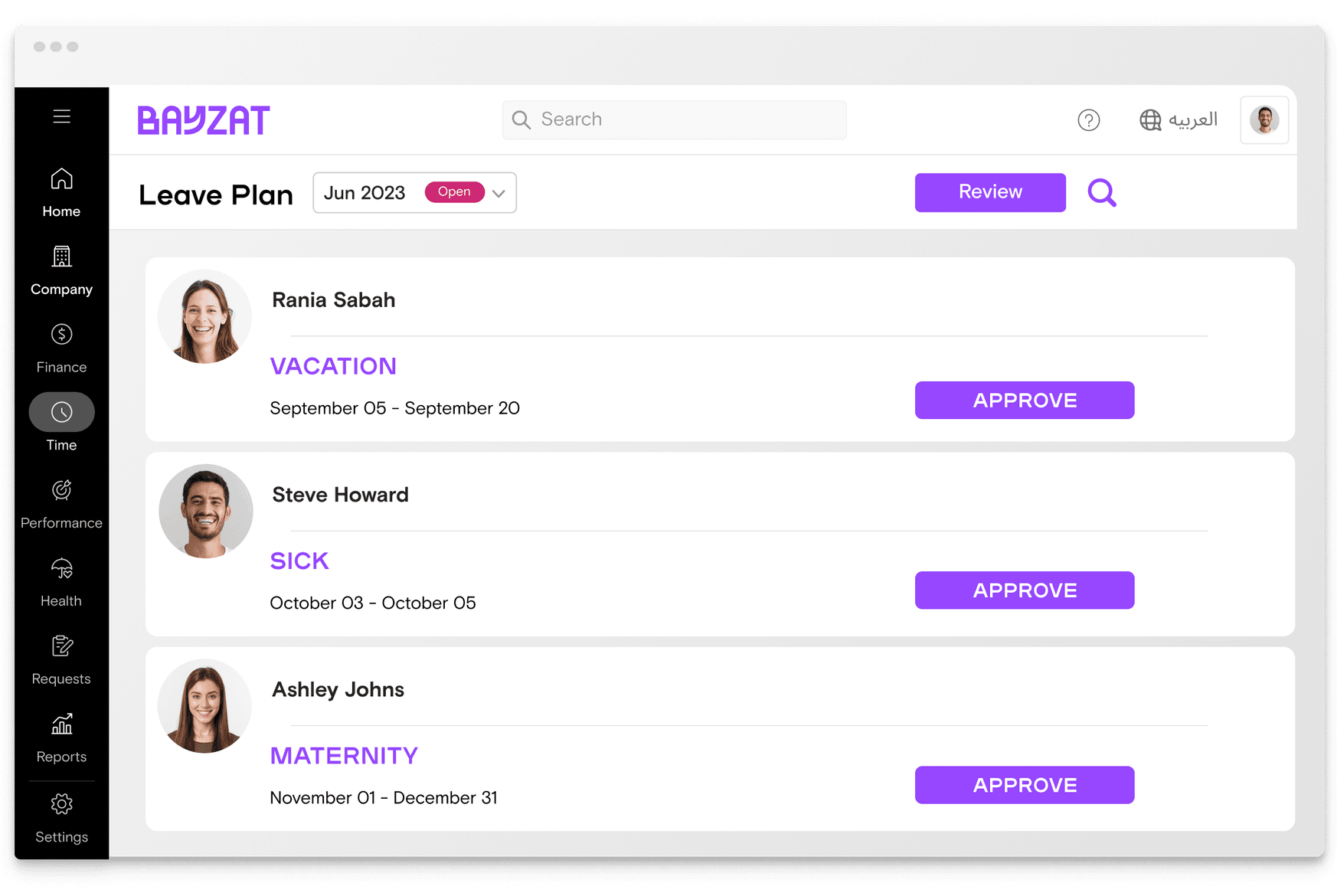Expand the Jun 2023 month selector
Image resolution: width=1337 pixels, height=896 pixels.
click(x=414, y=192)
